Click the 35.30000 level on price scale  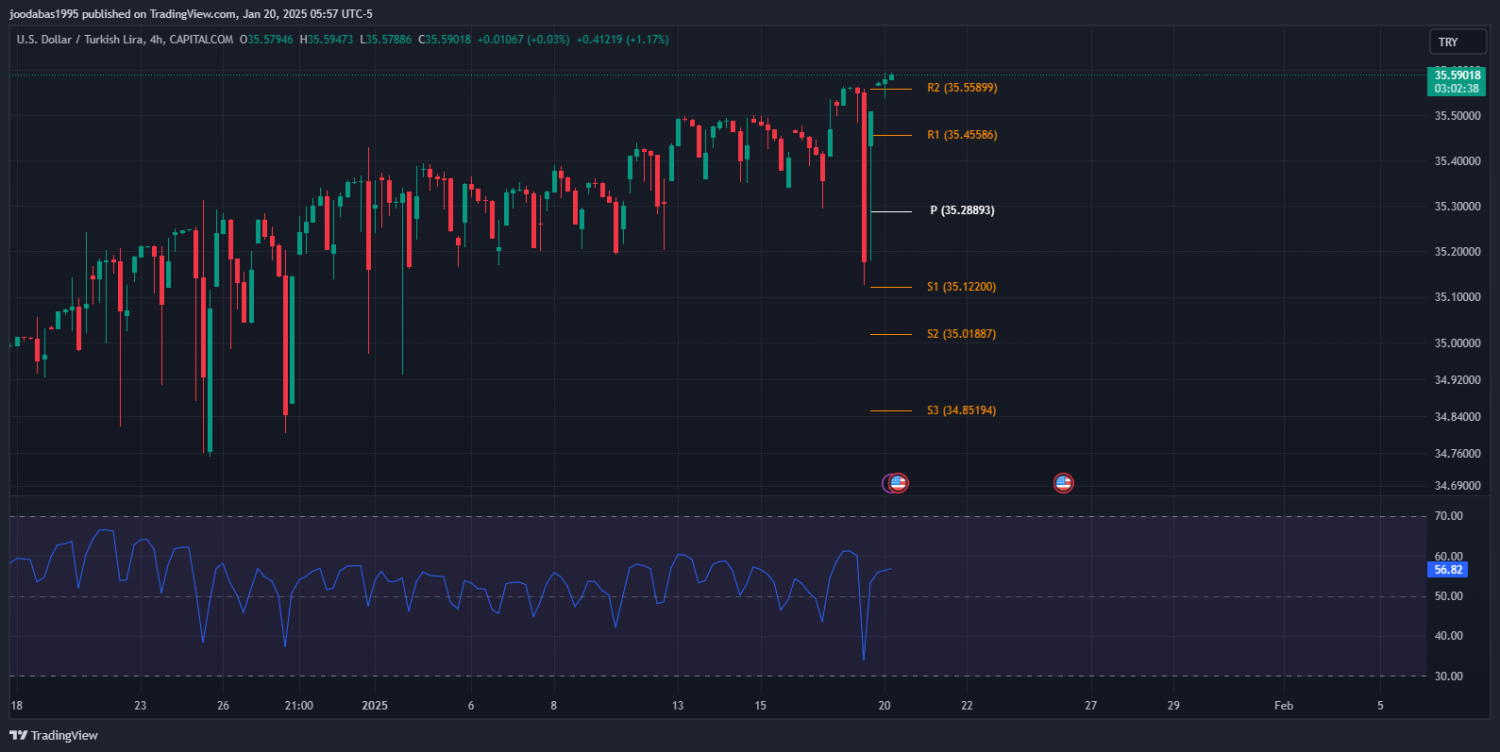[1457, 207]
